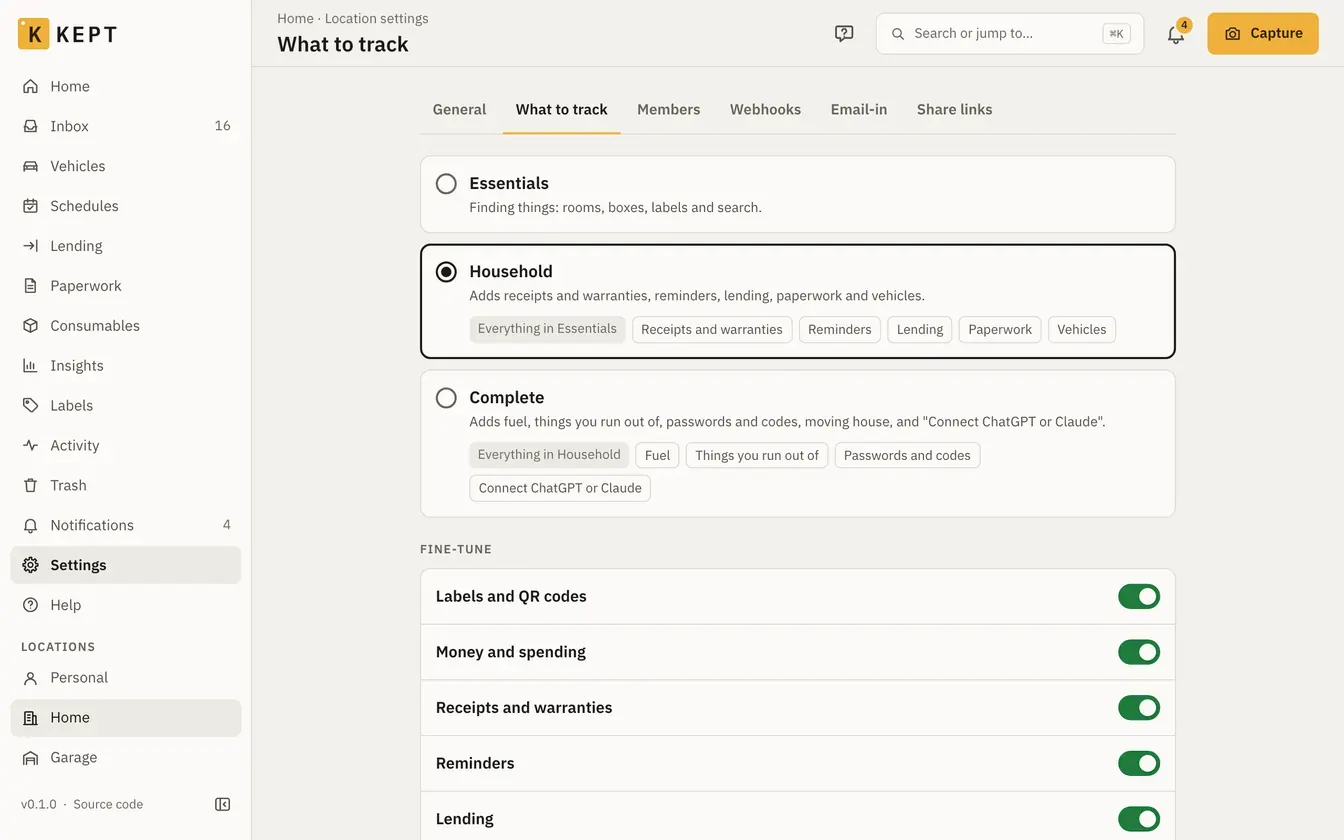
Task: Select the What to track tab
Action: point(562,110)
